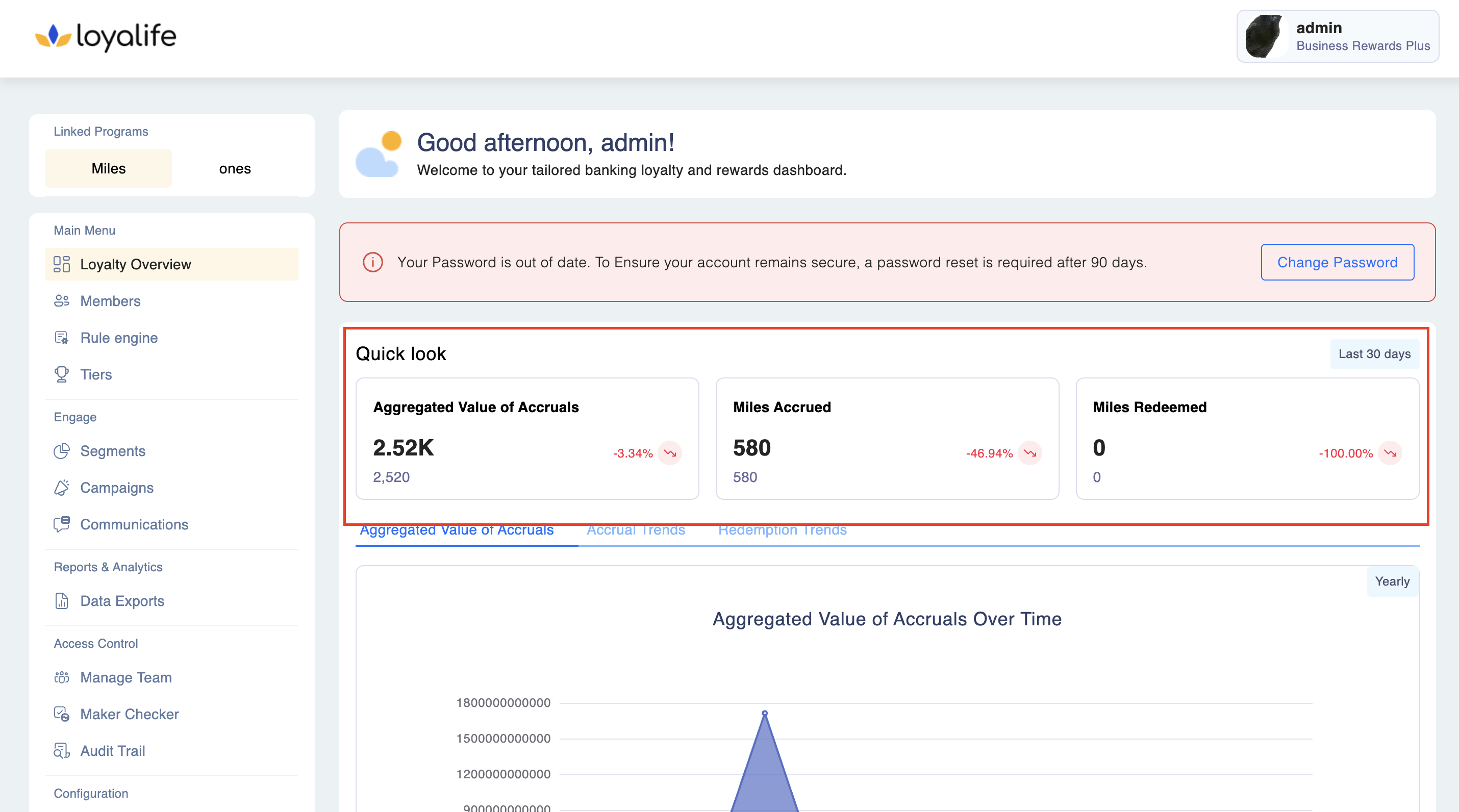Click the Communications chat icon

61,524
